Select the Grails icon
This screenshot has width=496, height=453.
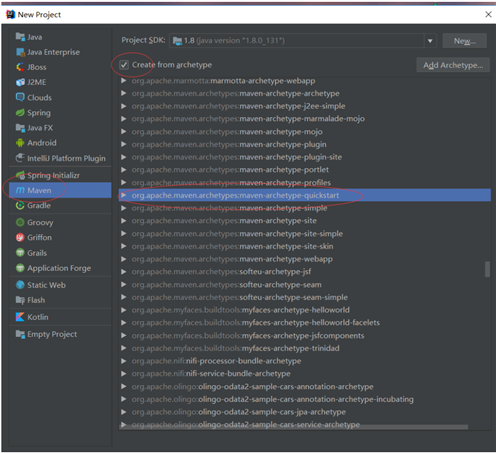[x=20, y=253]
